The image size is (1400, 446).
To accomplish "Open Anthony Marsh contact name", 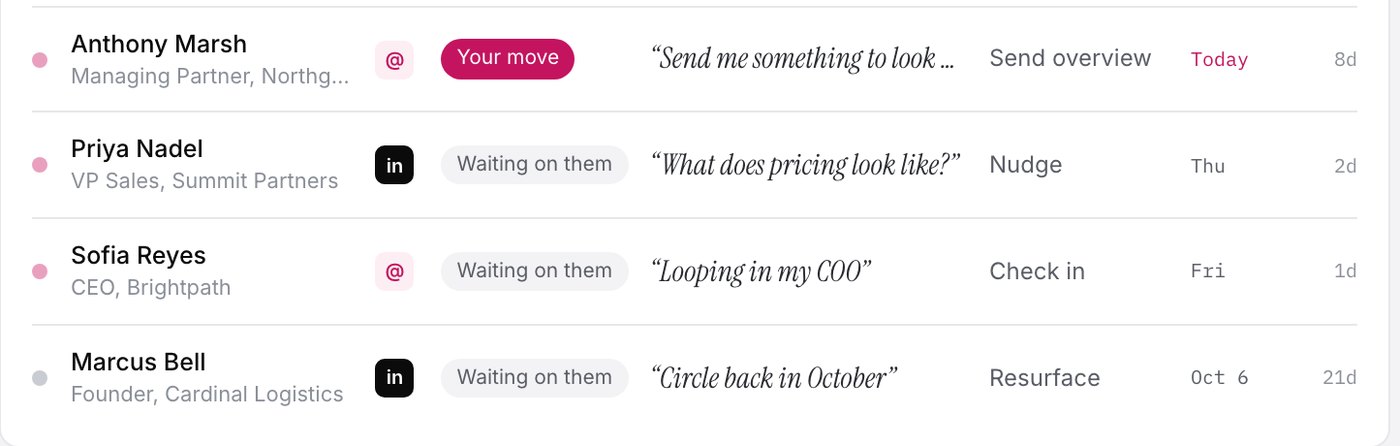I will click(x=159, y=44).
